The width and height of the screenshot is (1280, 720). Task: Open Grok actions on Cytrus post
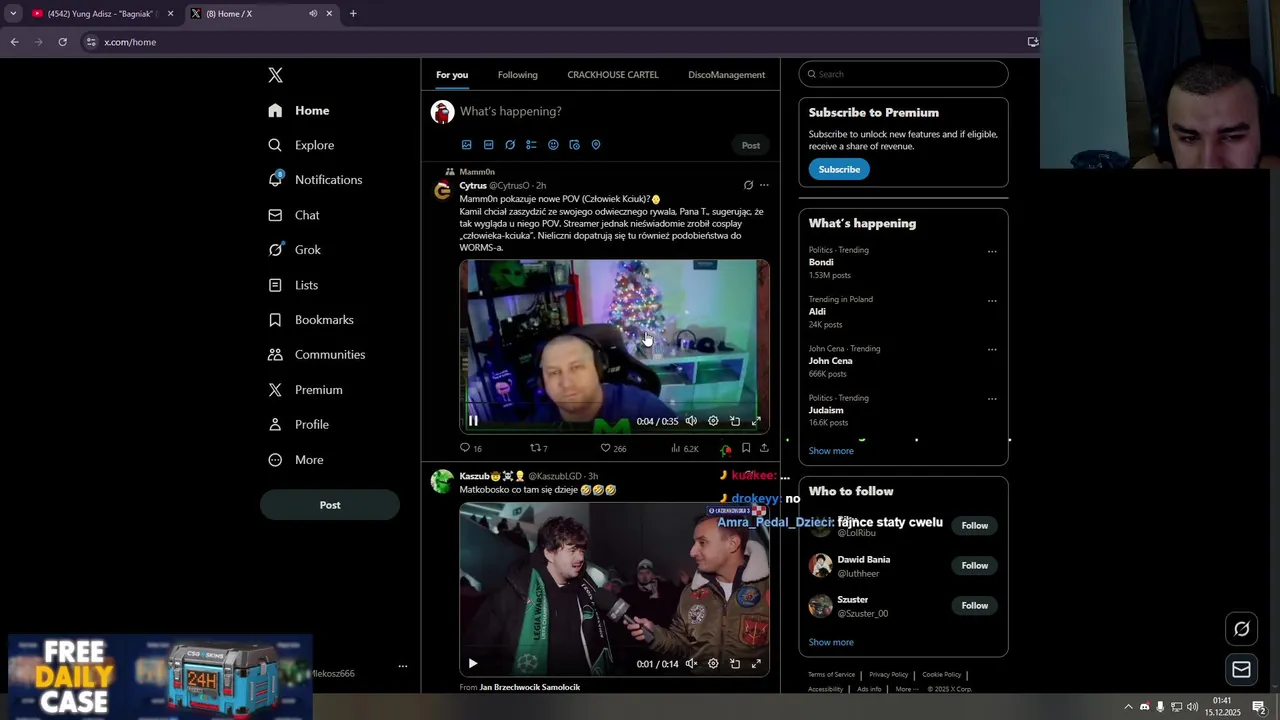click(748, 185)
